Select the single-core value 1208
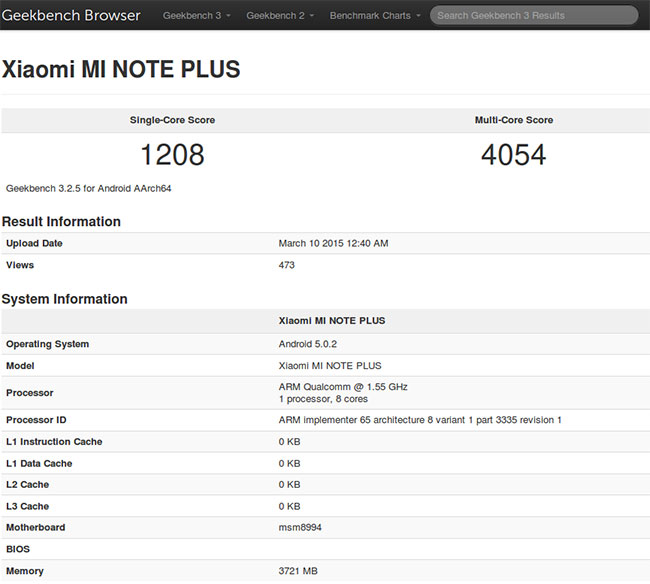 tap(172, 155)
